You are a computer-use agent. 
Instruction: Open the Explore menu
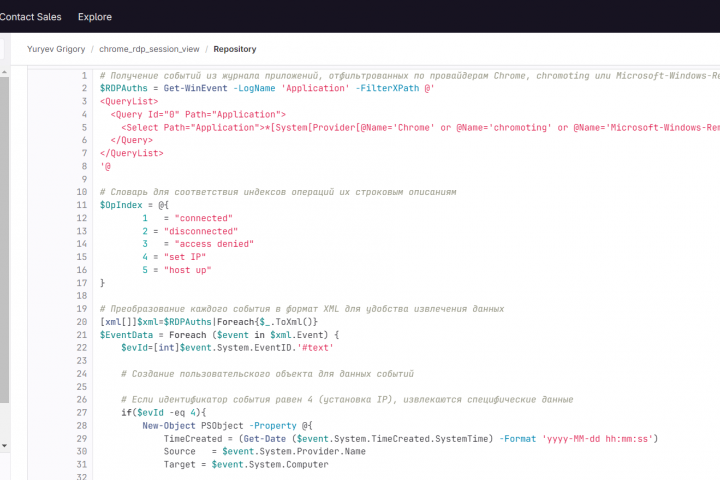click(x=95, y=17)
